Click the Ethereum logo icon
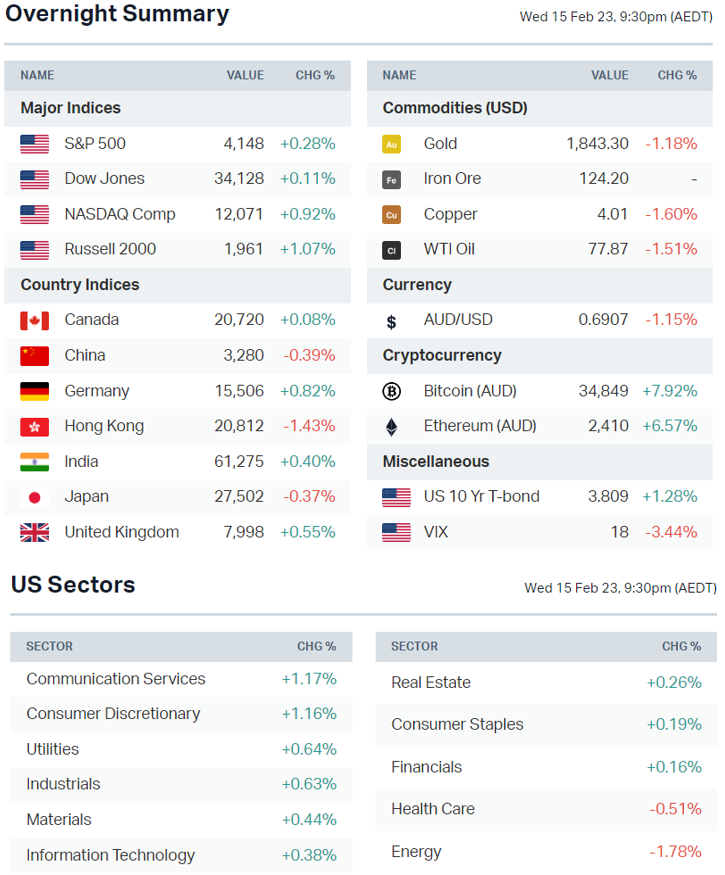Screen dimensions: 725x875 [x=392, y=427]
